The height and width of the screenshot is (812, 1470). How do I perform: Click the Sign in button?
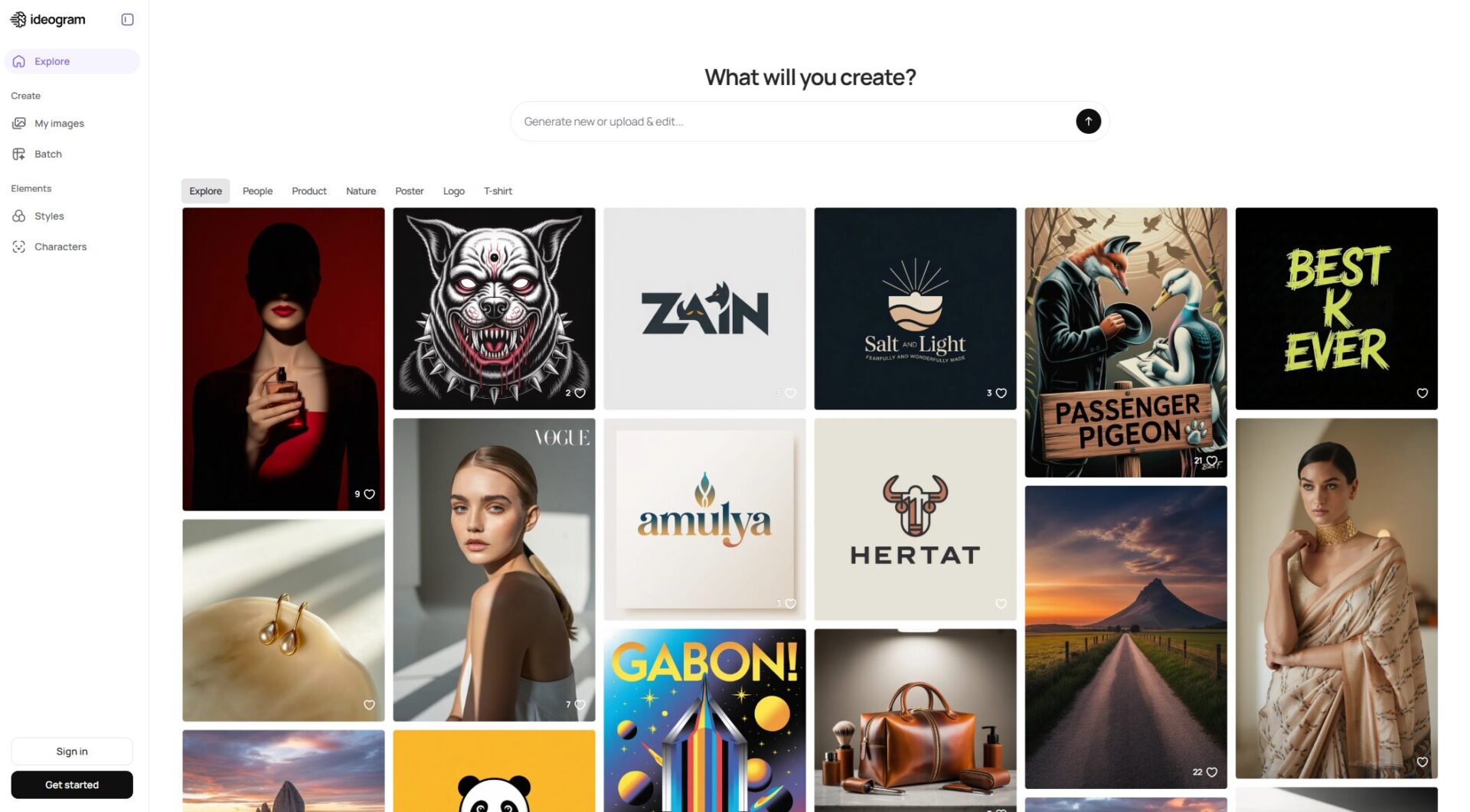(72, 752)
